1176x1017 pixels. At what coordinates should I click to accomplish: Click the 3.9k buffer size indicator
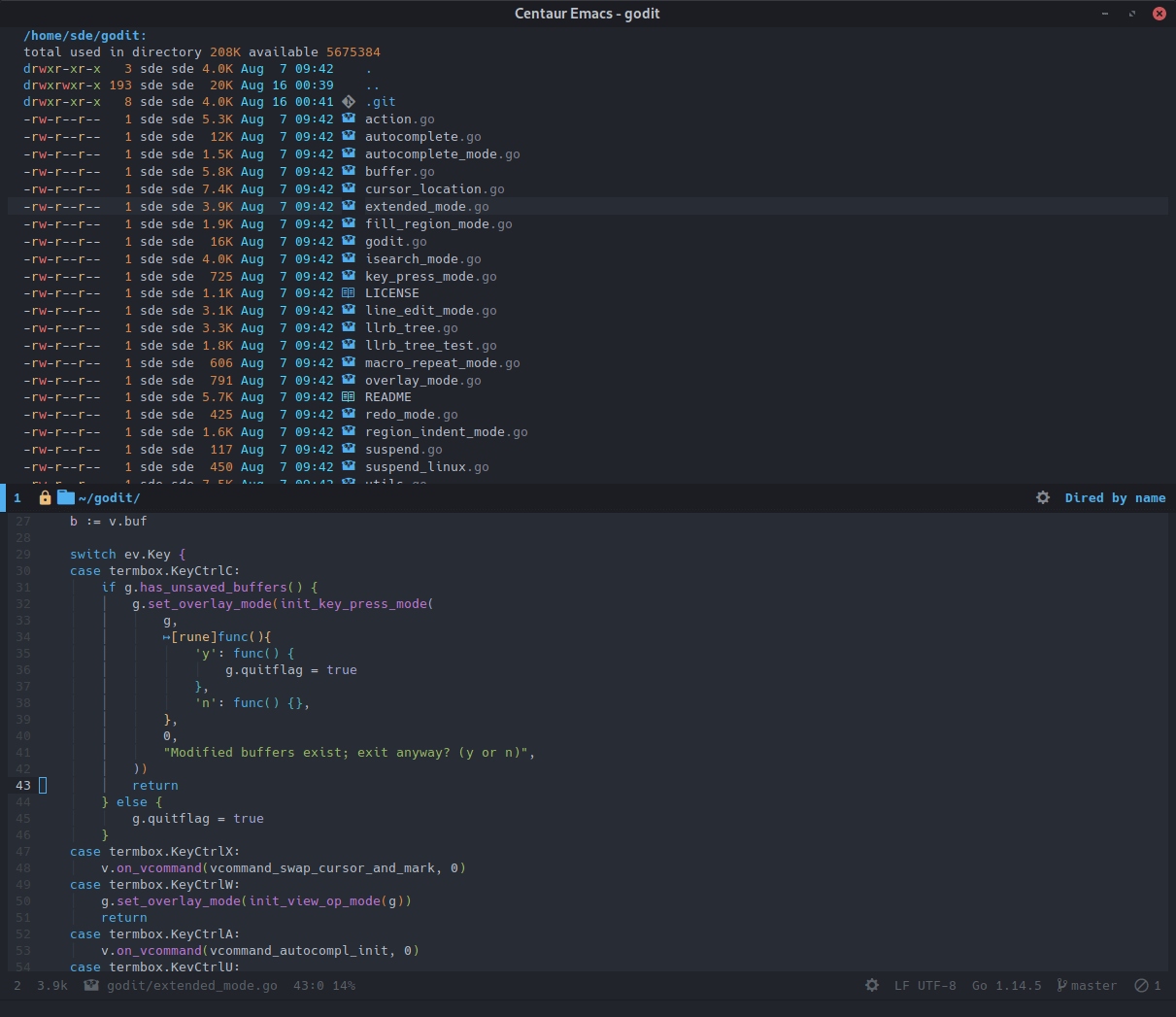point(52,986)
